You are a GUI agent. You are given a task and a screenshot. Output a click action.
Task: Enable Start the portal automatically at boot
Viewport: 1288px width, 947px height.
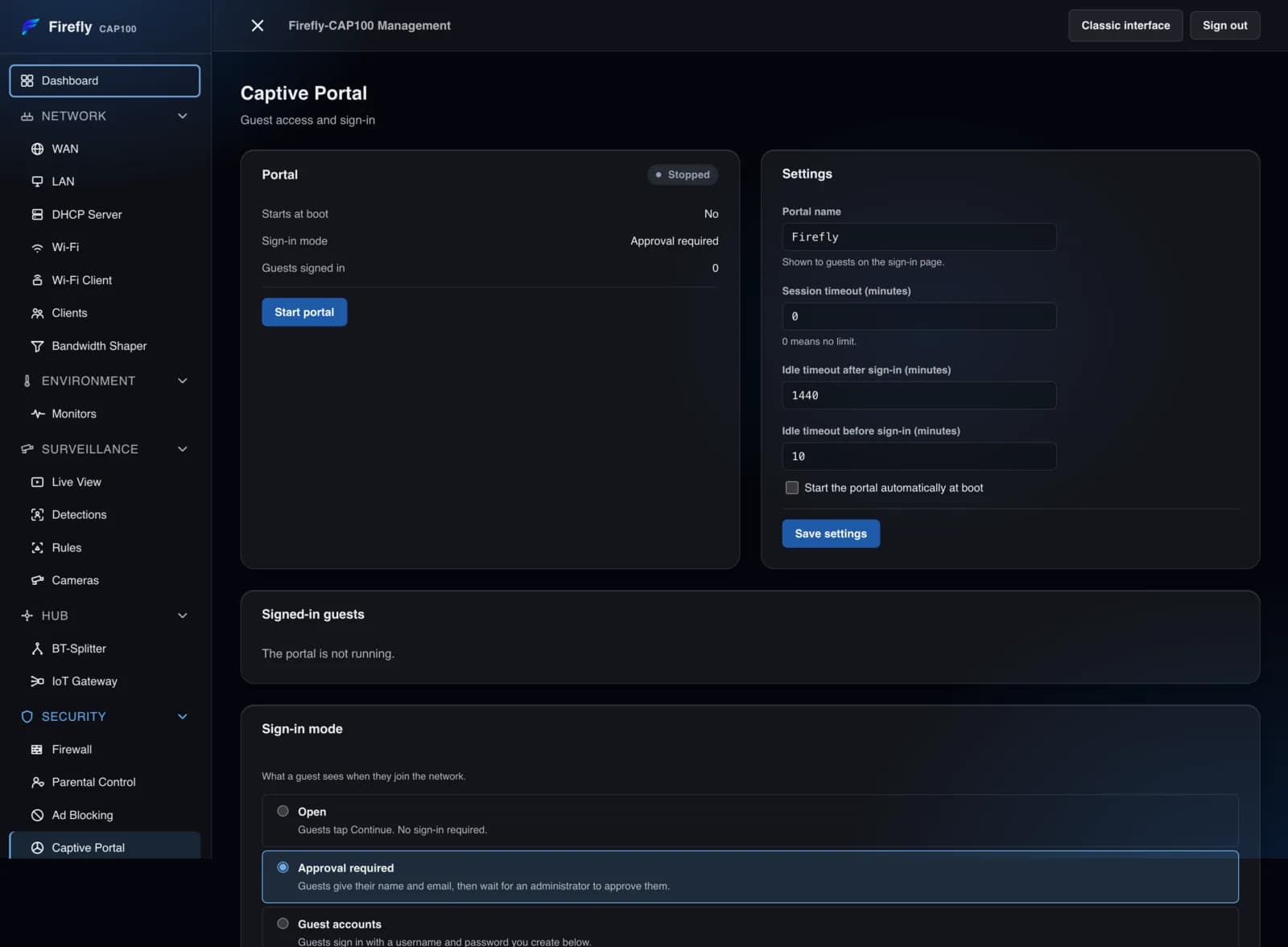point(792,488)
